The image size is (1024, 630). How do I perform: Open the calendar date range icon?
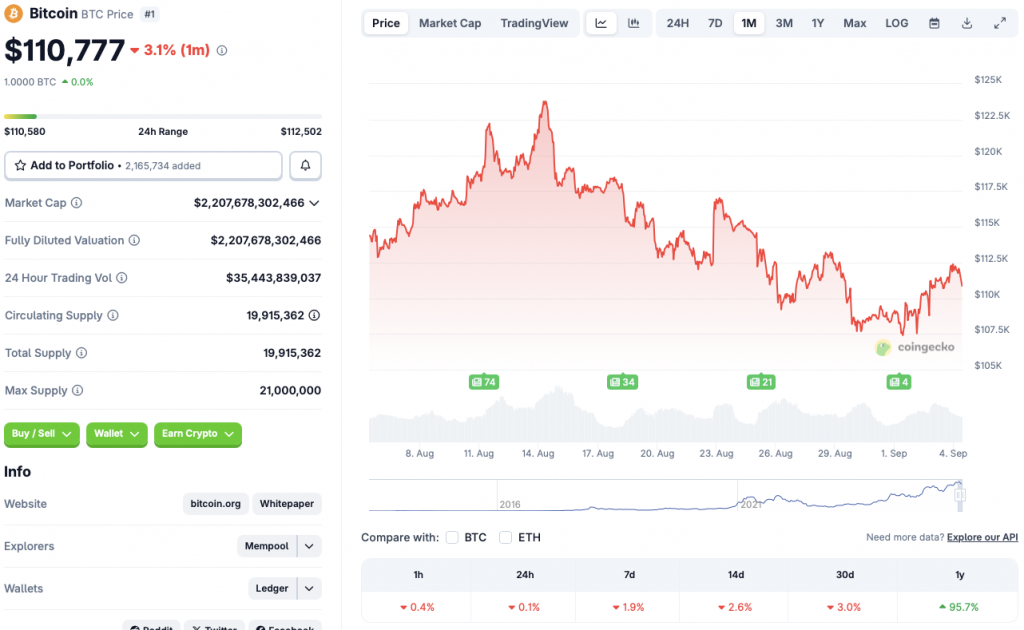pos(934,23)
